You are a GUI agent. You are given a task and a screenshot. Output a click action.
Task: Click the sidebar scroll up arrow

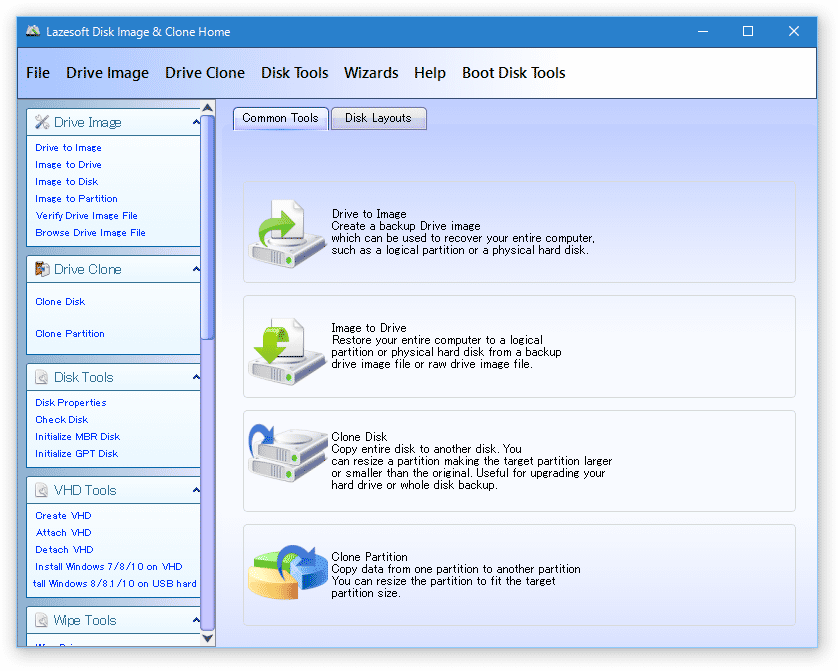[207, 108]
